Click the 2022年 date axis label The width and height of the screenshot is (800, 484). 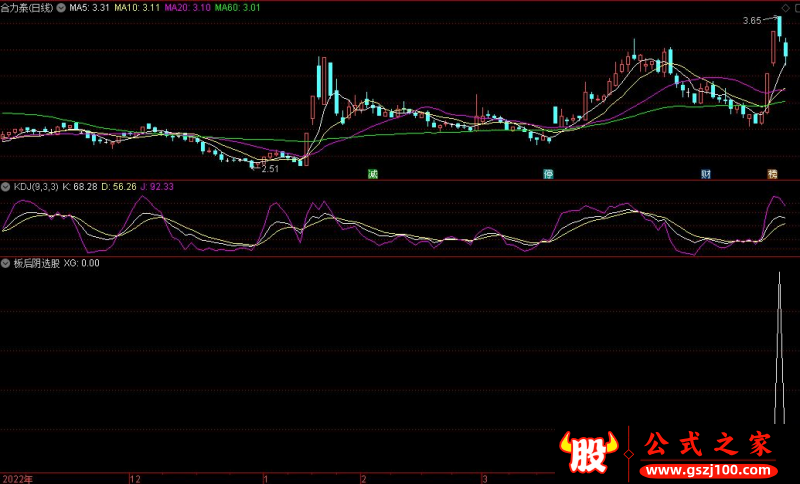coord(17,478)
